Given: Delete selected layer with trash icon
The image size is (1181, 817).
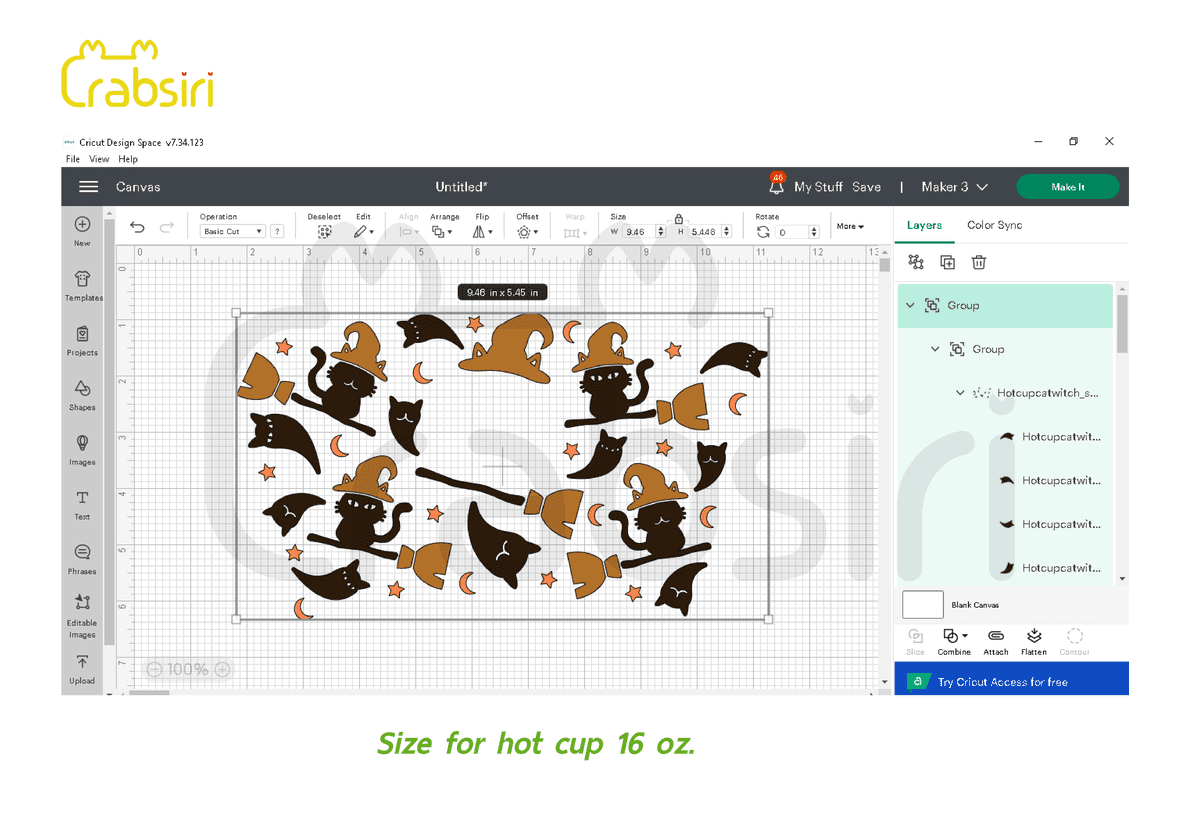Looking at the screenshot, I should pyautogui.click(x=979, y=262).
